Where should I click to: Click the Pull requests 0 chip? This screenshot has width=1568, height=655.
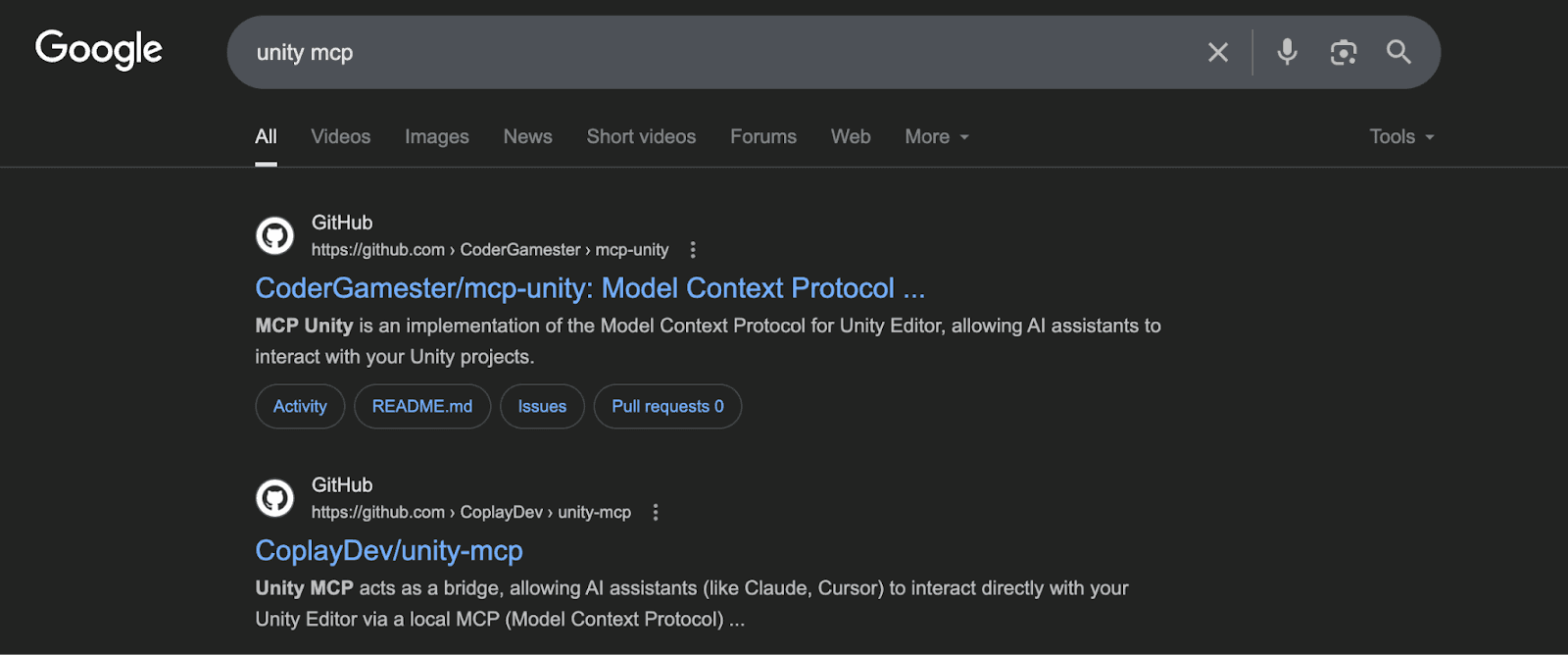click(x=667, y=406)
